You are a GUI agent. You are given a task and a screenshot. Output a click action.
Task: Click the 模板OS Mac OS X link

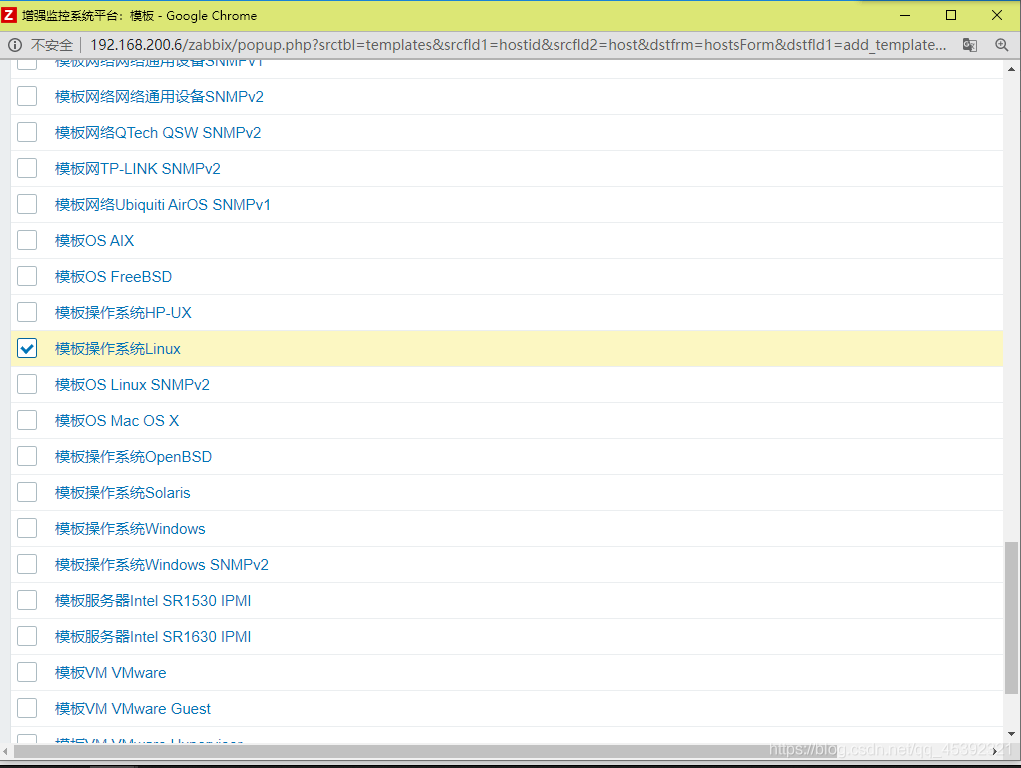coord(117,421)
